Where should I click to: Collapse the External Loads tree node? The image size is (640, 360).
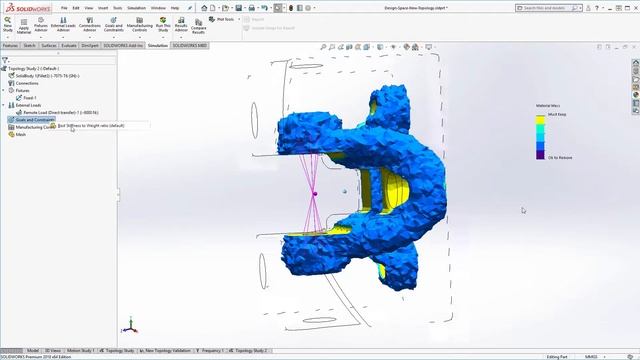click(x=4, y=105)
